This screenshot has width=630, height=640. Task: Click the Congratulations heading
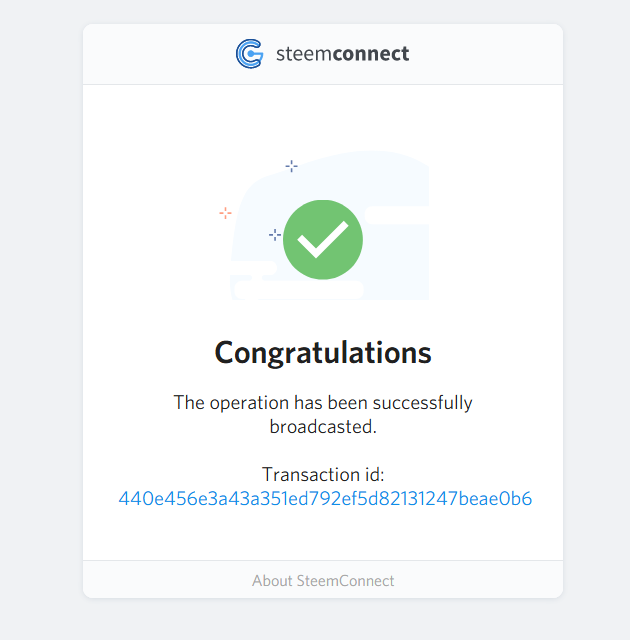click(323, 353)
